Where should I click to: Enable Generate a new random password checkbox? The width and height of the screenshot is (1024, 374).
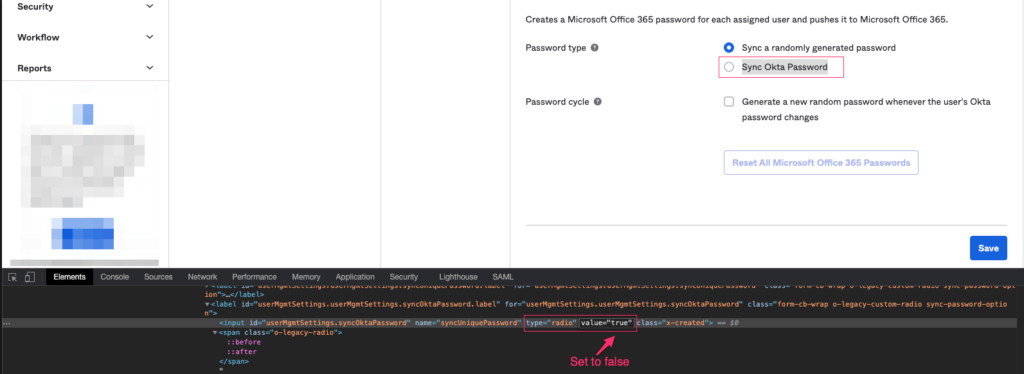(729, 102)
